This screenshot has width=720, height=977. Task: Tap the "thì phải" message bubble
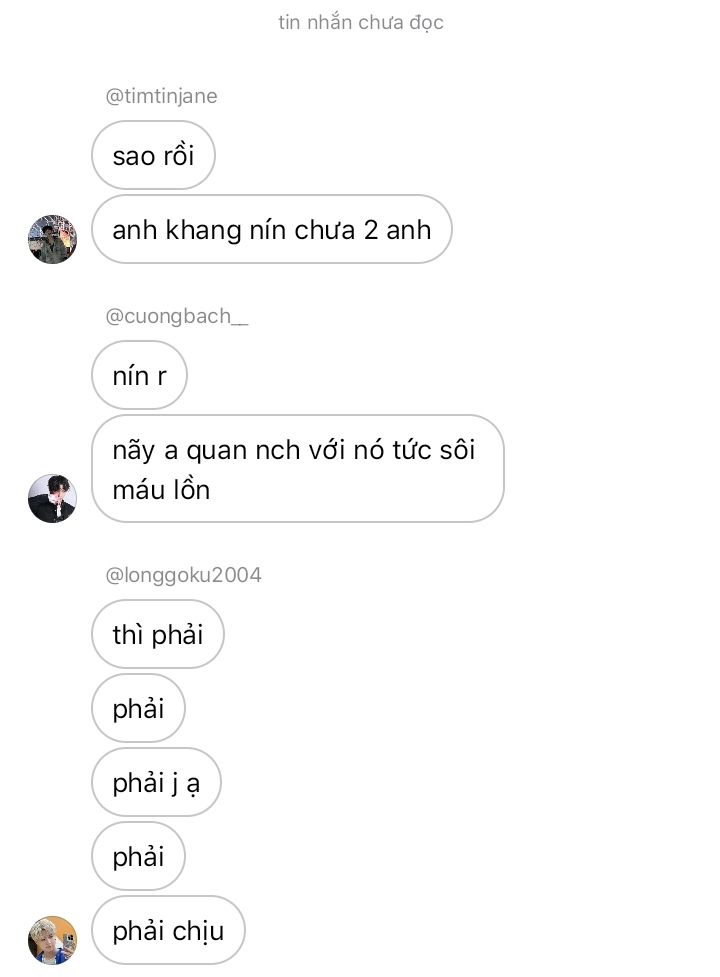(x=157, y=634)
